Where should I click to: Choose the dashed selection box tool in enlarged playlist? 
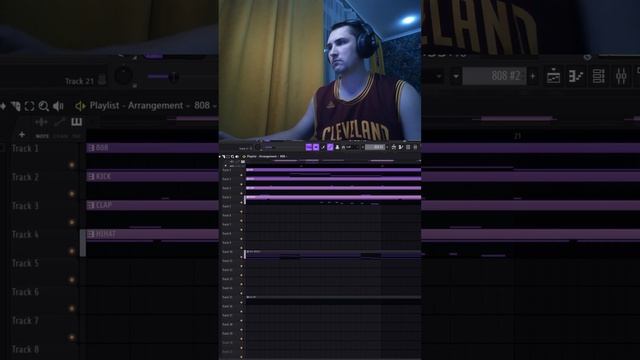(29, 106)
